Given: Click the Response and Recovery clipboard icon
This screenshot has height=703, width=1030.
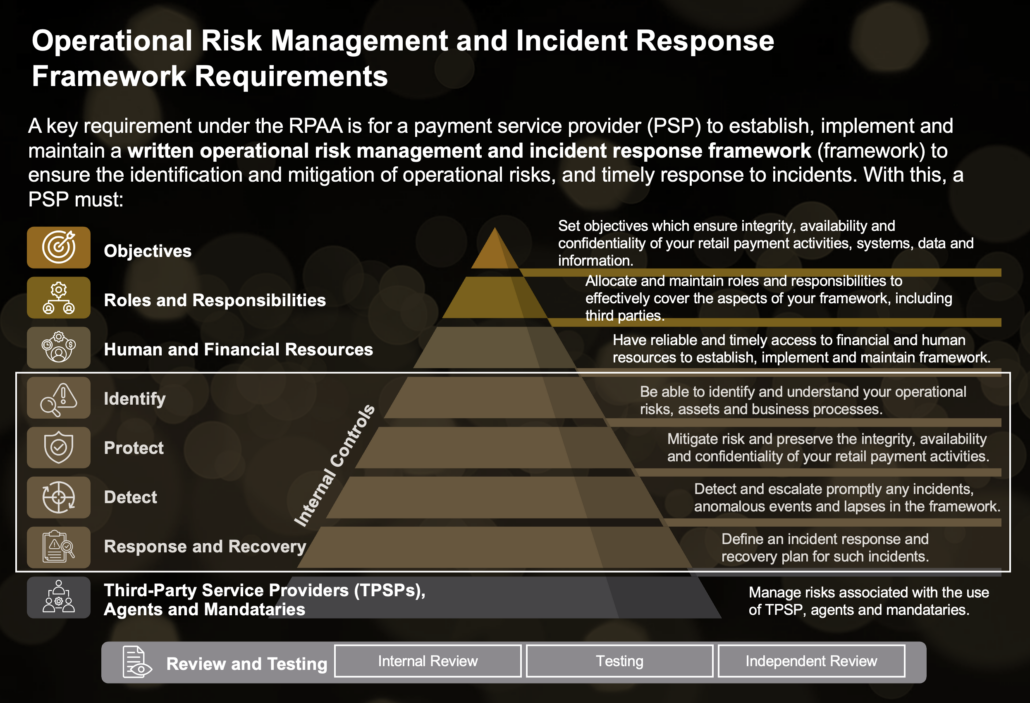Looking at the screenshot, I should pos(58,547).
